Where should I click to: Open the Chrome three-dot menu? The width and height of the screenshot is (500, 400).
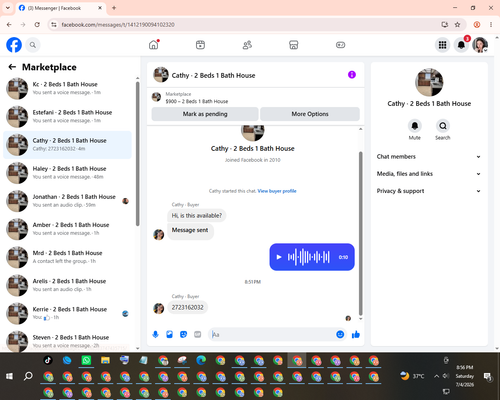(491, 25)
